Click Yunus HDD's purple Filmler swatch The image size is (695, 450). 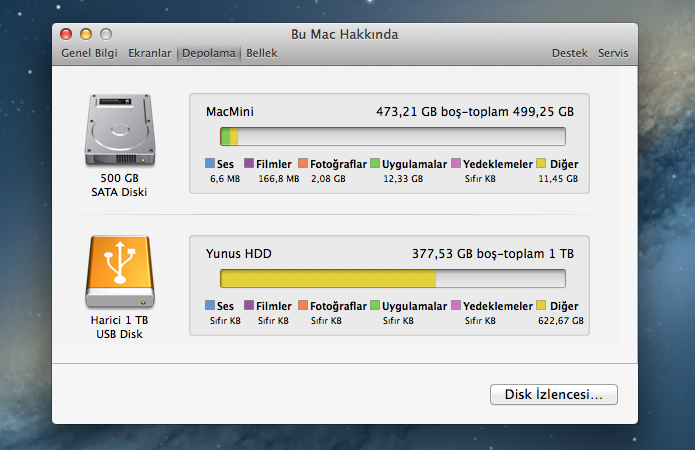(x=249, y=305)
